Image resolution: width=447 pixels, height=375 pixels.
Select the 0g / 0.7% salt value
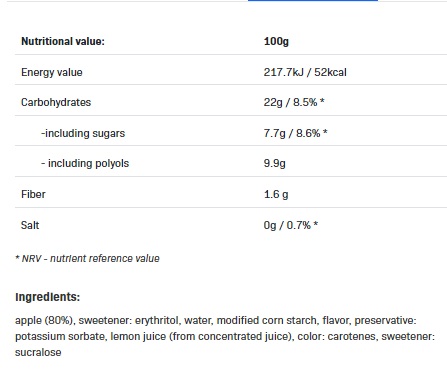tap(291, 225)
